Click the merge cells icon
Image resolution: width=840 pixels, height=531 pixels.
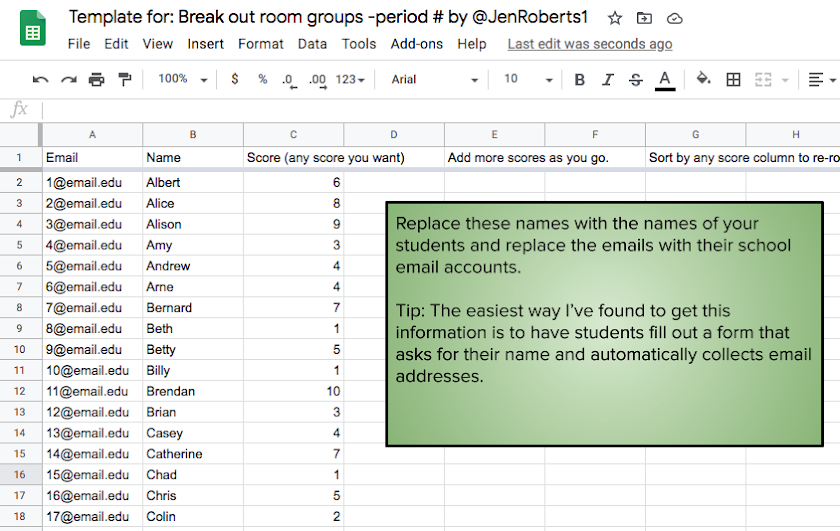pos(763,80)
